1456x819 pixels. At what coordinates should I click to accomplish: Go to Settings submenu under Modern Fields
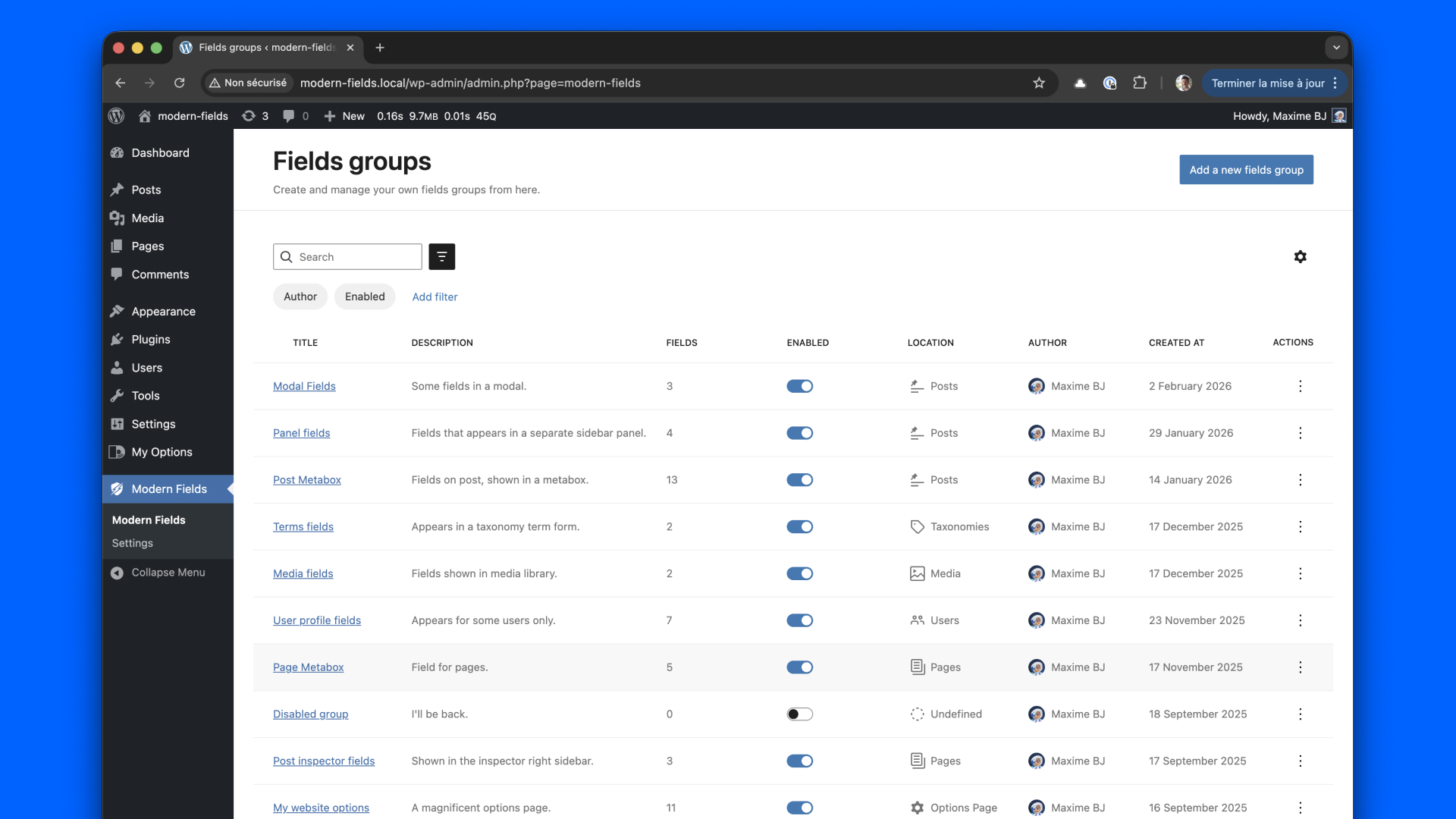[x=132, y=543]
